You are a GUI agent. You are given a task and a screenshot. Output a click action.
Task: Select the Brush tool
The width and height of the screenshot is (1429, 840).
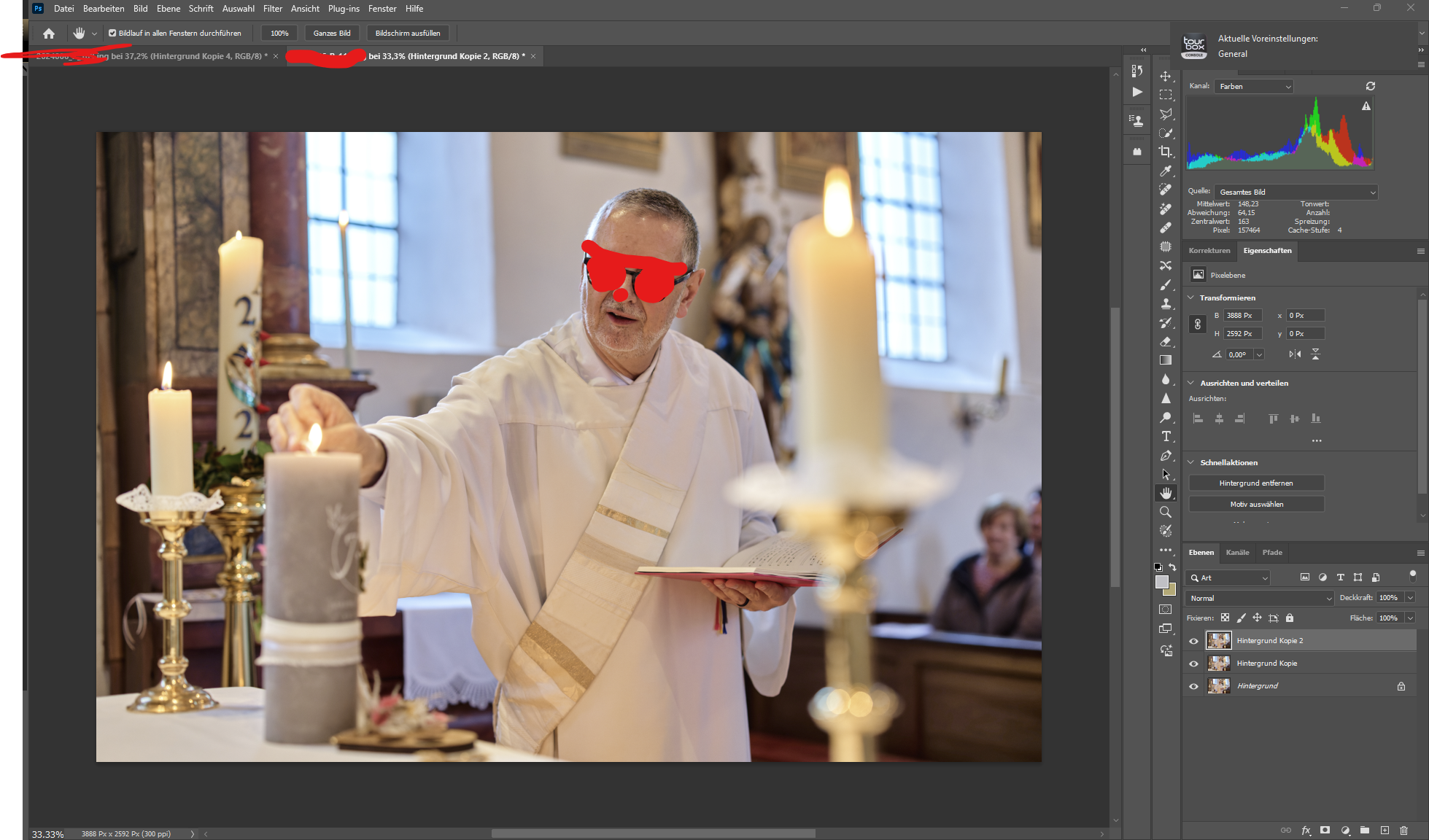1166,285
